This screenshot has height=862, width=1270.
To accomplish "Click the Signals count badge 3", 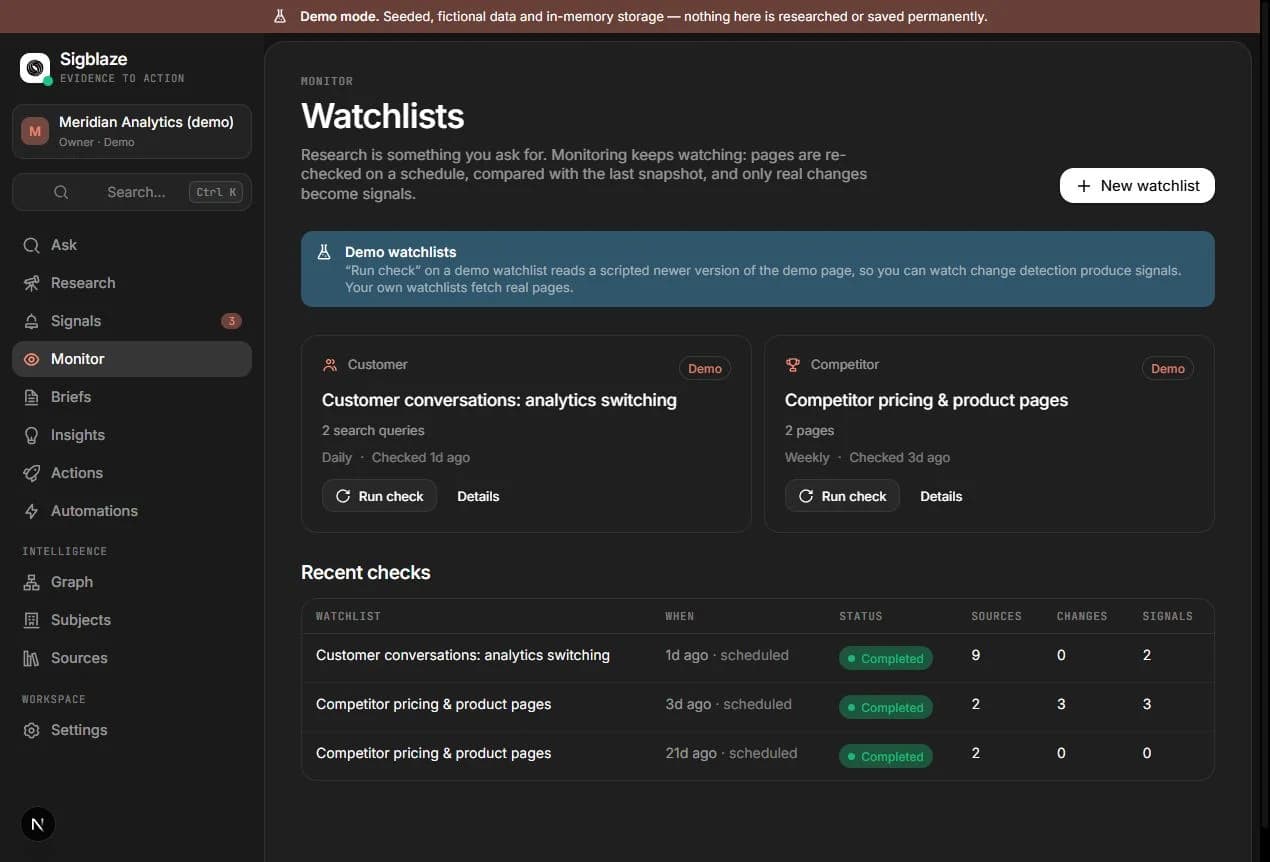I will (231, 321).
